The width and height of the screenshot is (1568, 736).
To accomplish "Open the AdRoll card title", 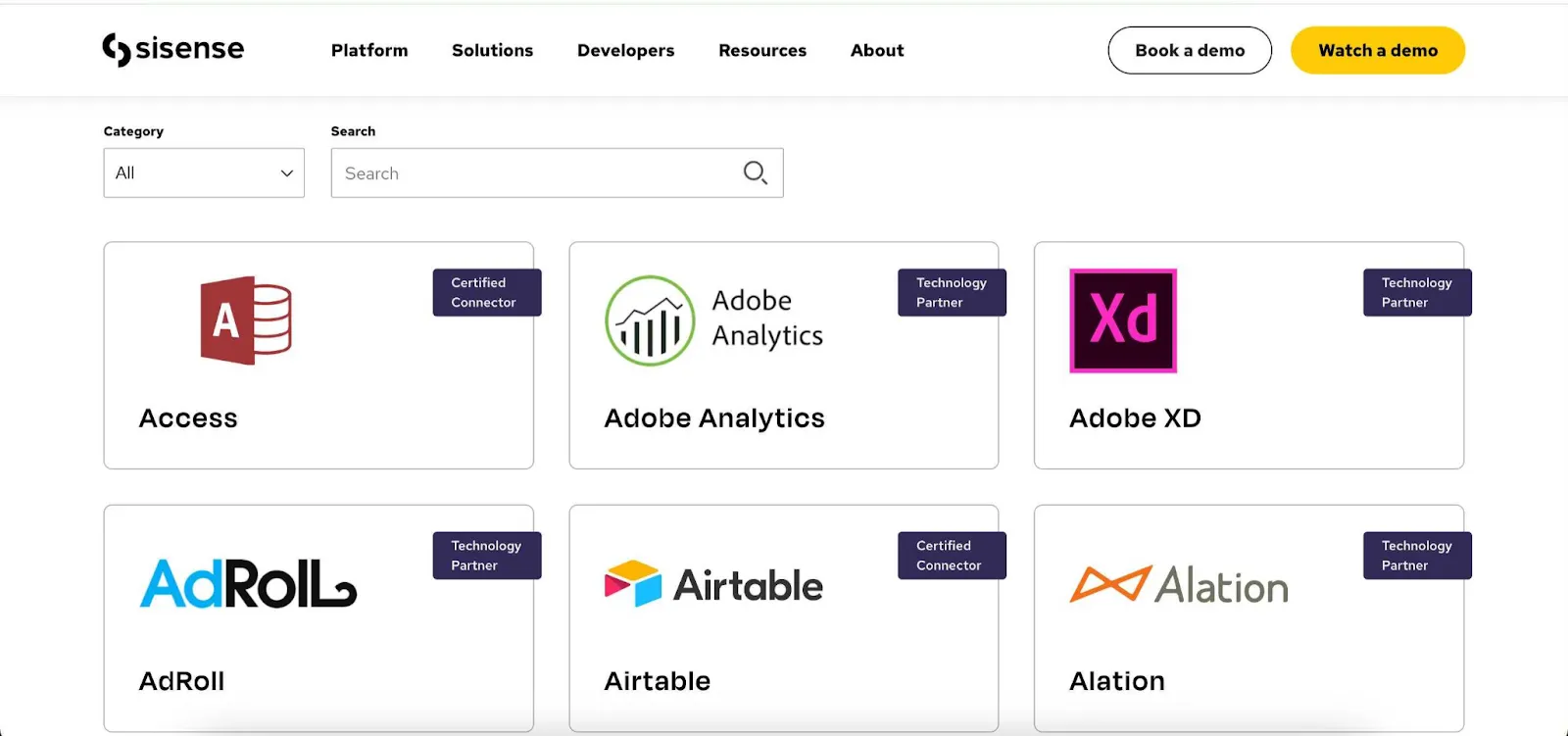I will [182, 681].
